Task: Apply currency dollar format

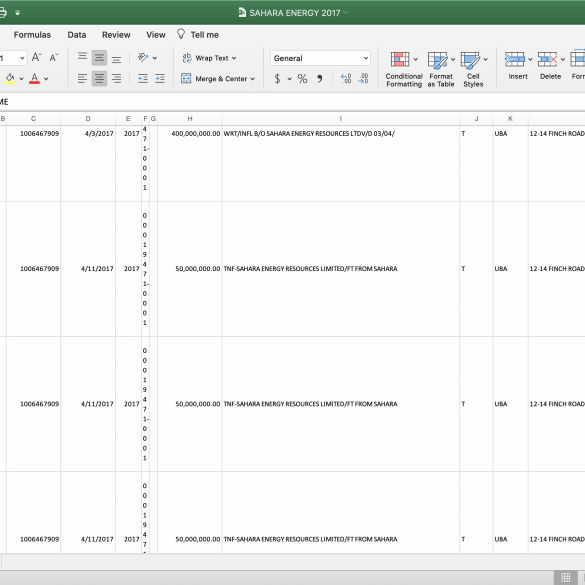Action: [x=277, y=78]
